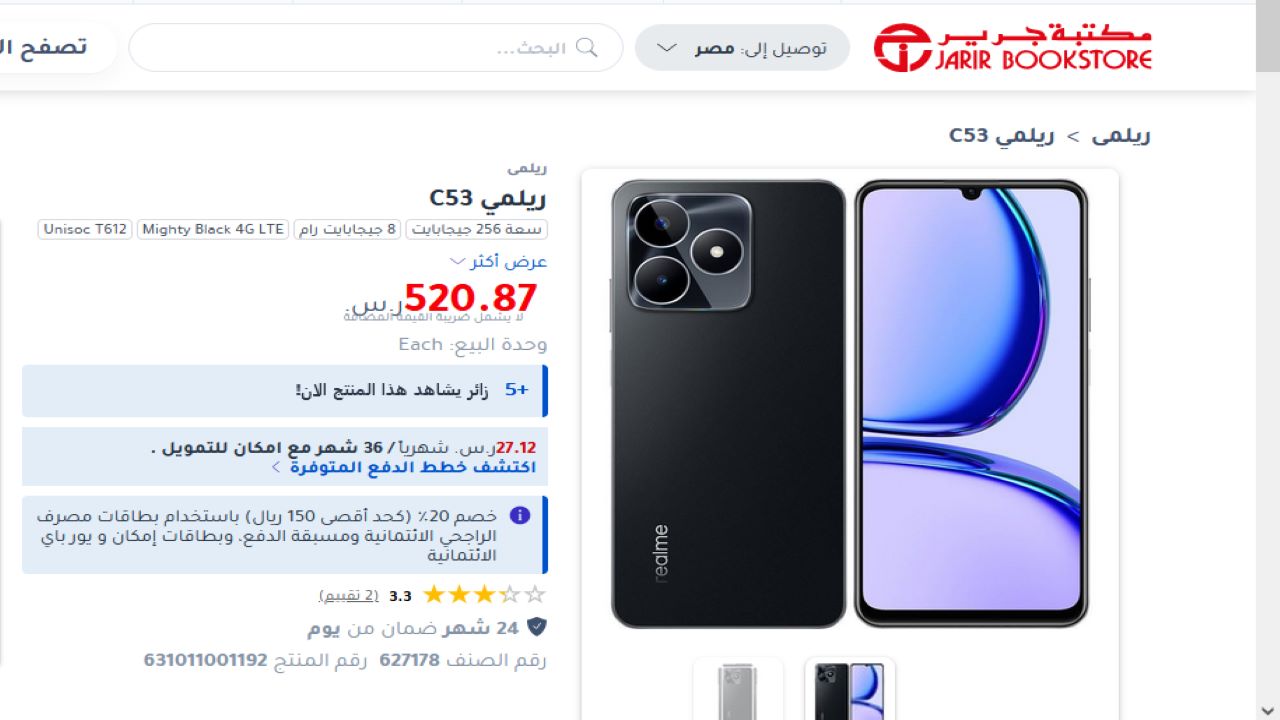Click the info icon beside 20% discount

[519, 516]
